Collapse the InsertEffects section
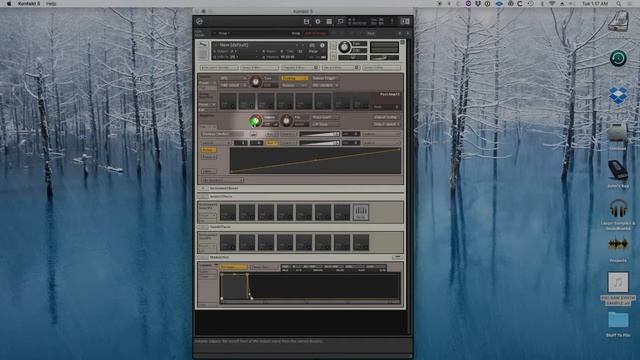The height and width of the screenshot is (360, 640). [202, 196]
